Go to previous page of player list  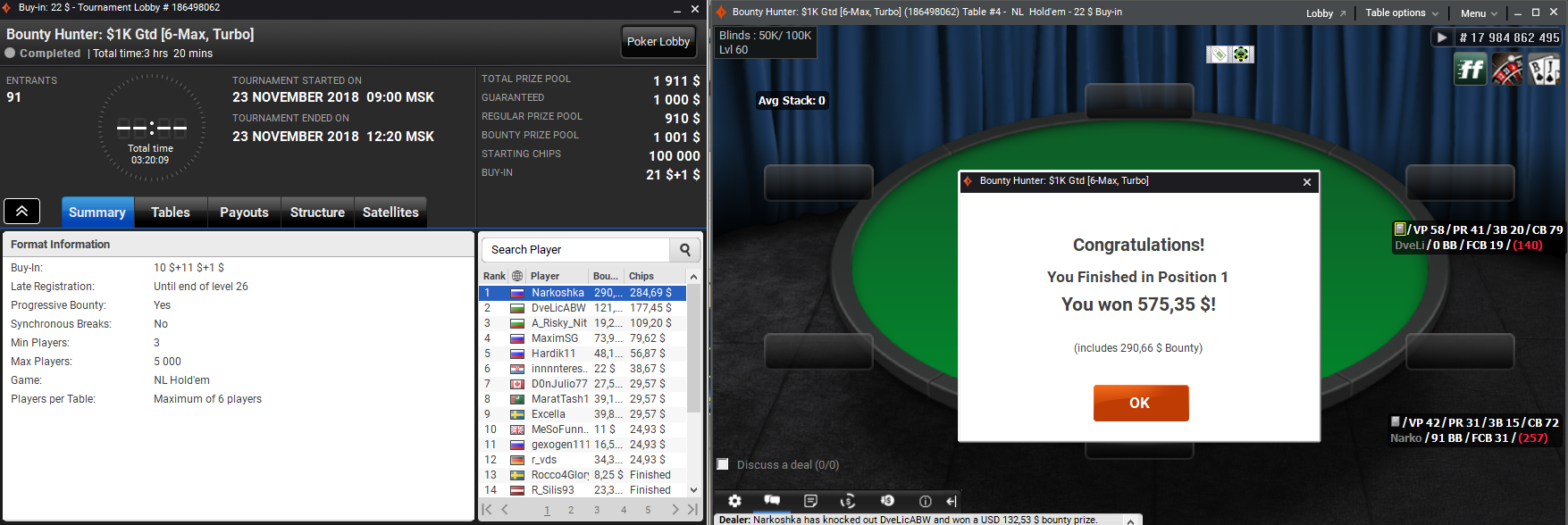[505, 510]
